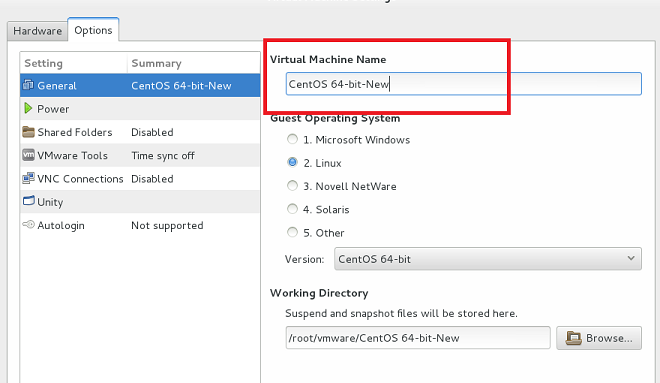
Task: Click 'Time sync off' summary text
Action: coord(163,156)
